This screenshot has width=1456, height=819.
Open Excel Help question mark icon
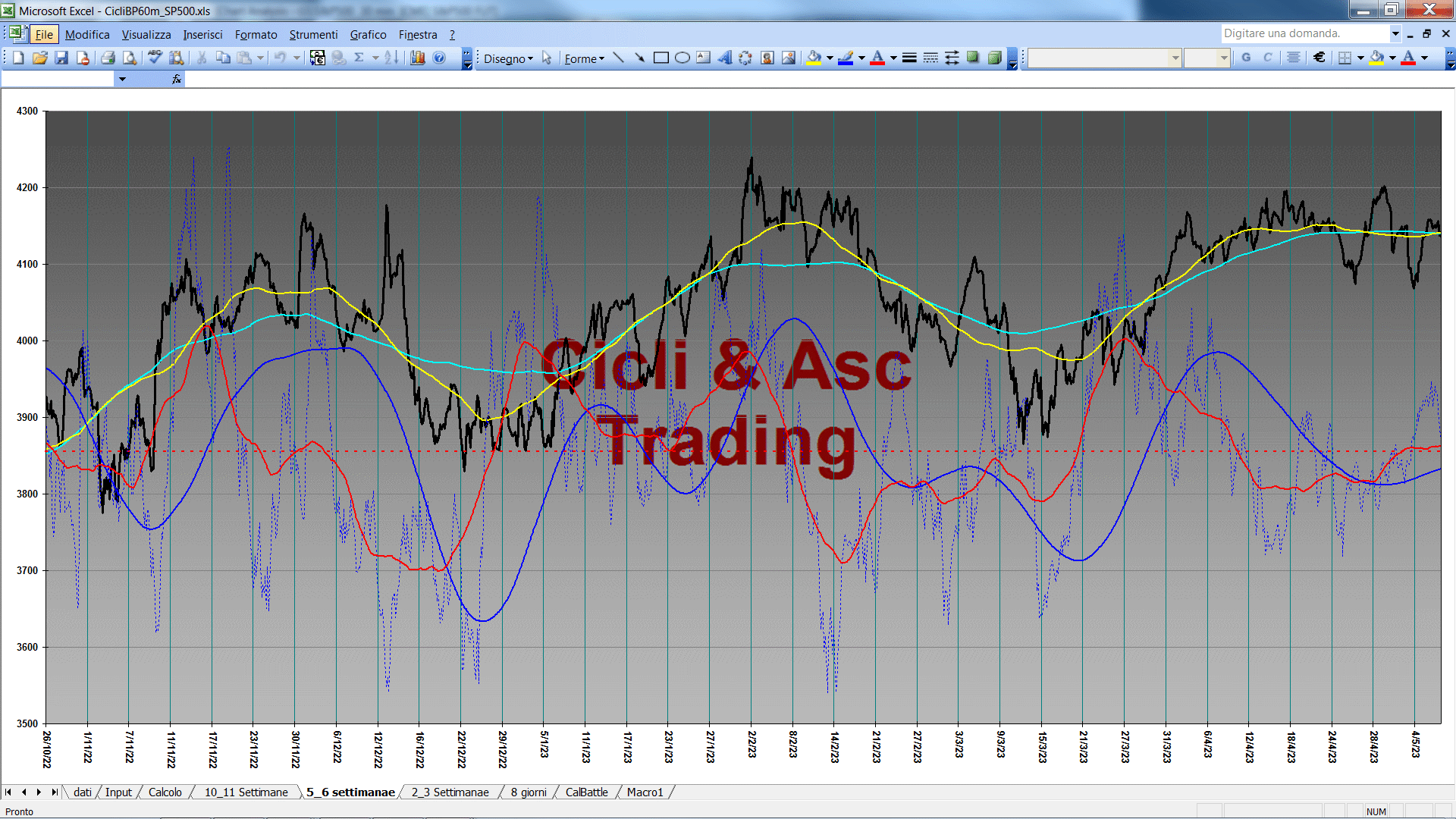click(439, 58)
